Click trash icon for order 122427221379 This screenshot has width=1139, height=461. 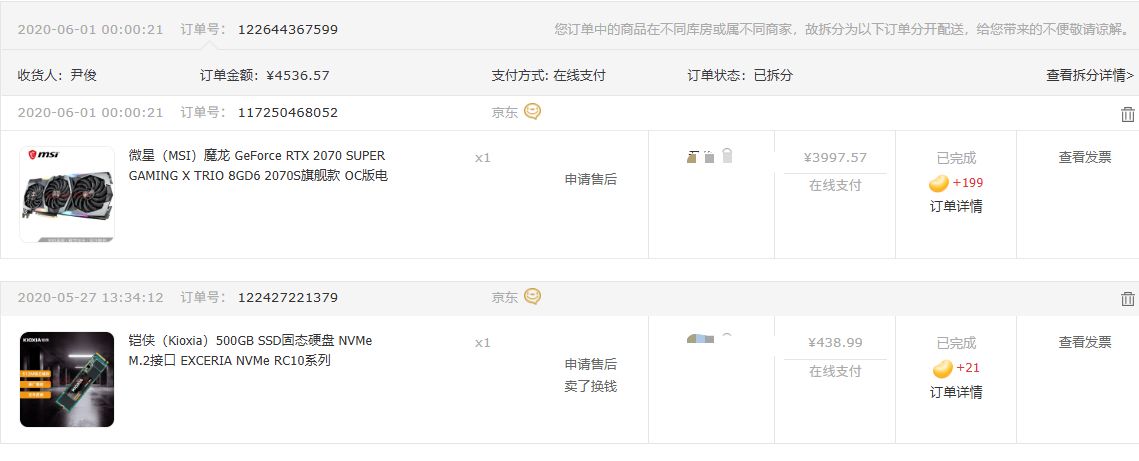pyautogui.click(x=1128, y=299)
